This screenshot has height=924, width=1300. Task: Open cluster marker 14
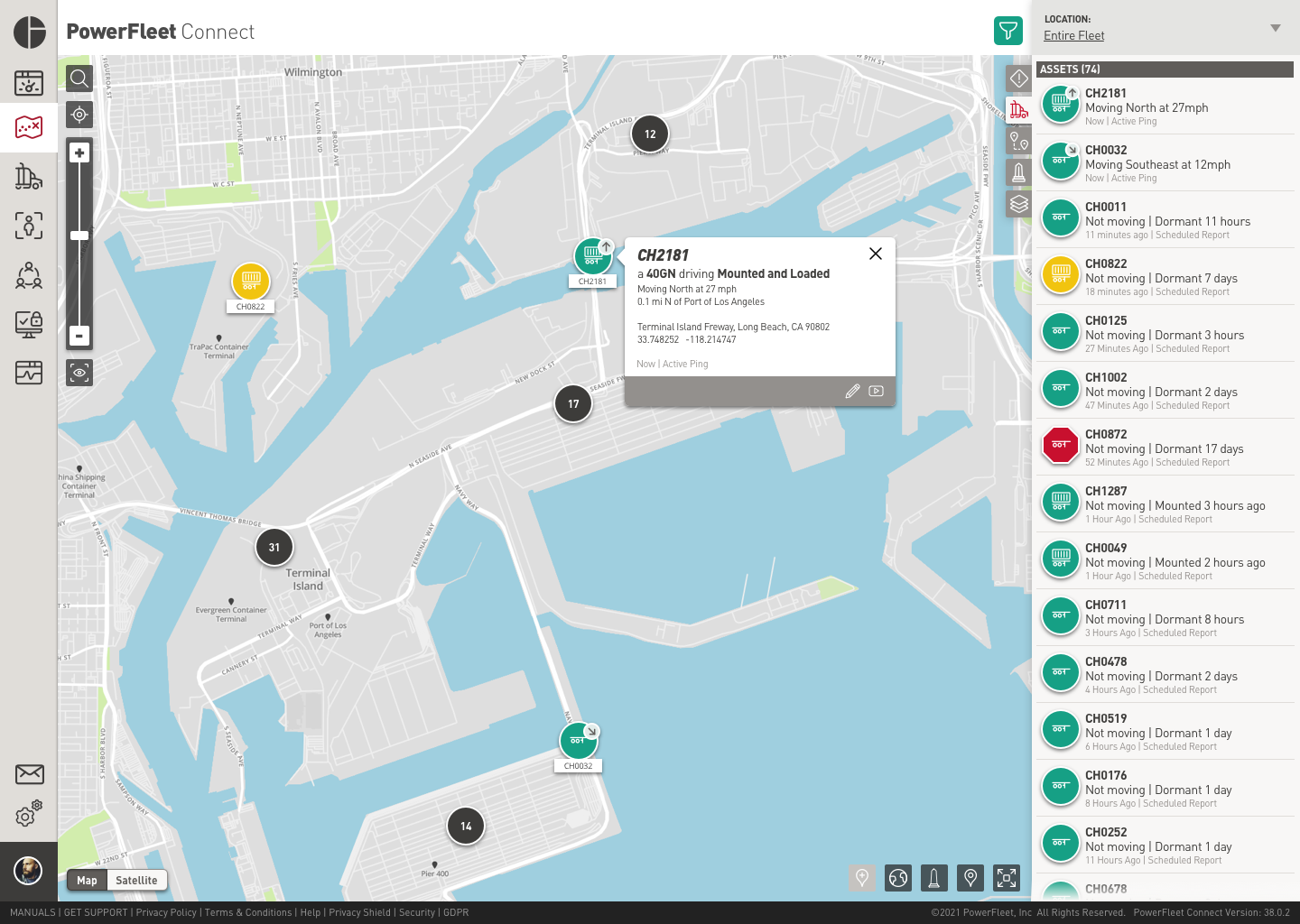click(466, 826)
